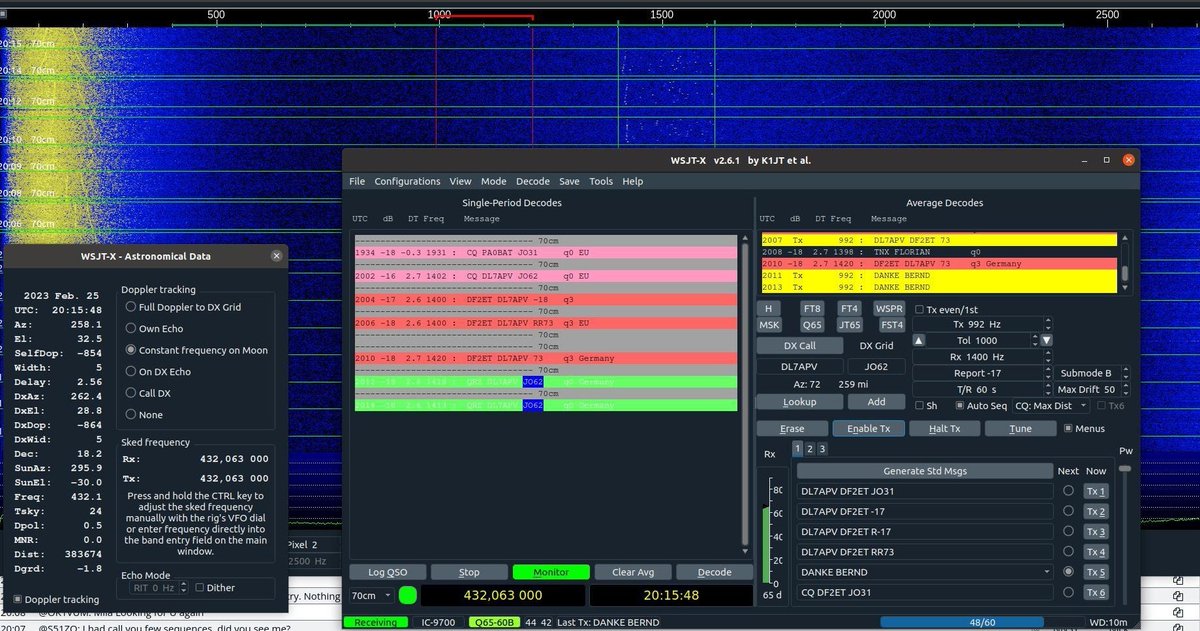Image resolution: width=1200 pixels, height=631 pixels.
Task: Click the Stop button
Action: [469, 572]
